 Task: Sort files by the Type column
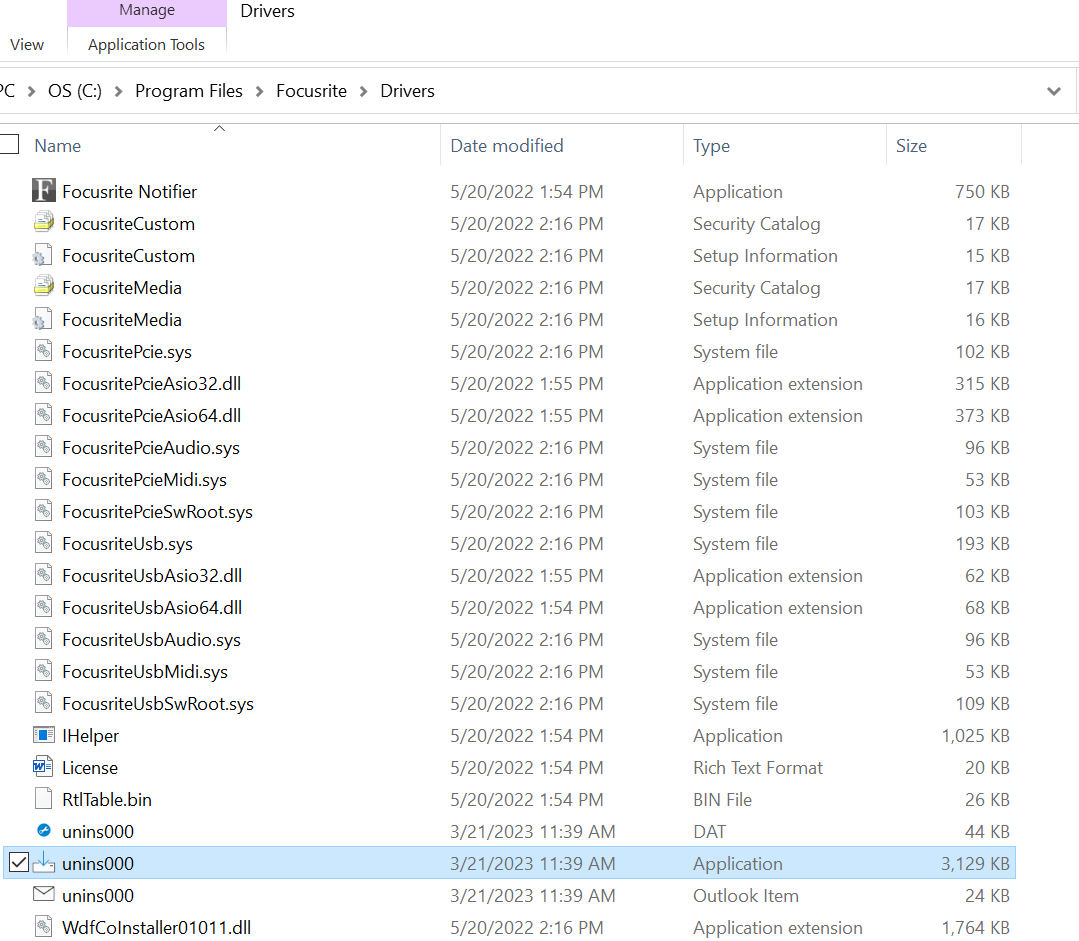pos(712,146)
